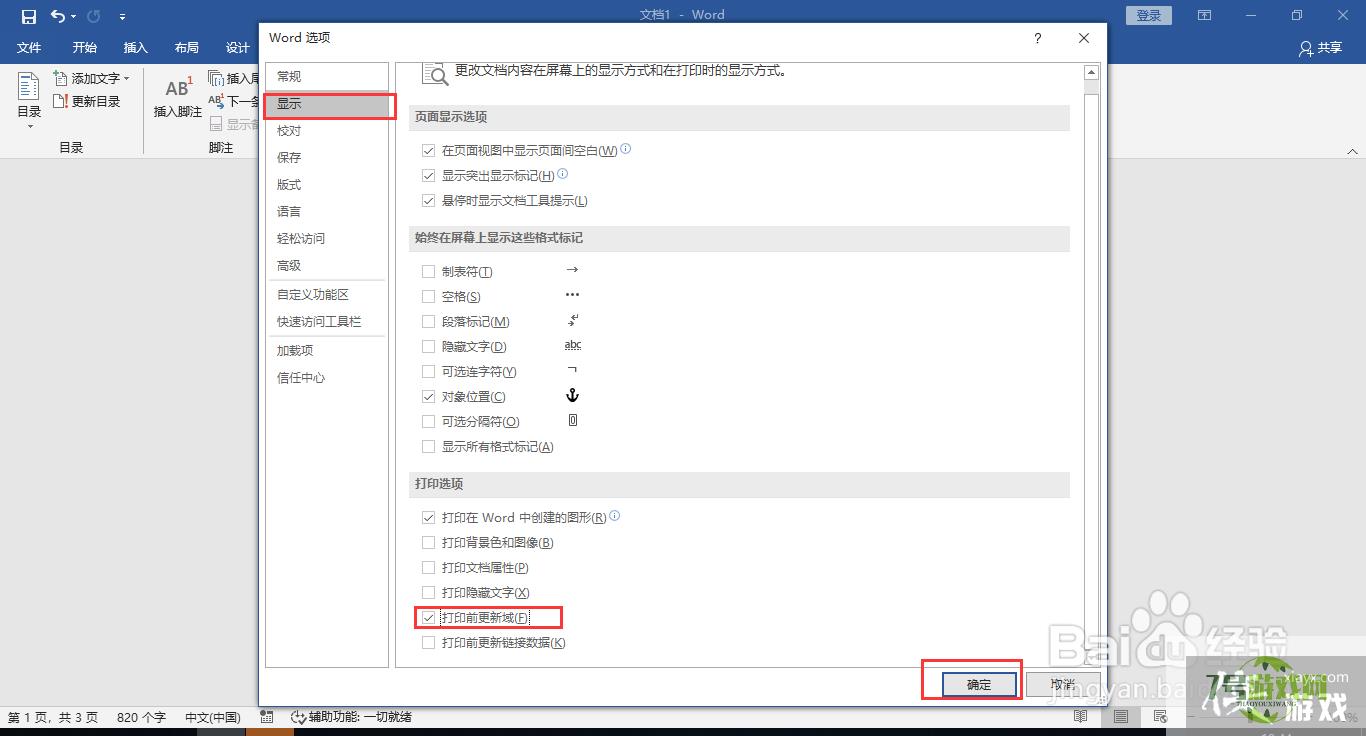Click info icon next to 在页面视图中显示页面间空白

[626, 149]
